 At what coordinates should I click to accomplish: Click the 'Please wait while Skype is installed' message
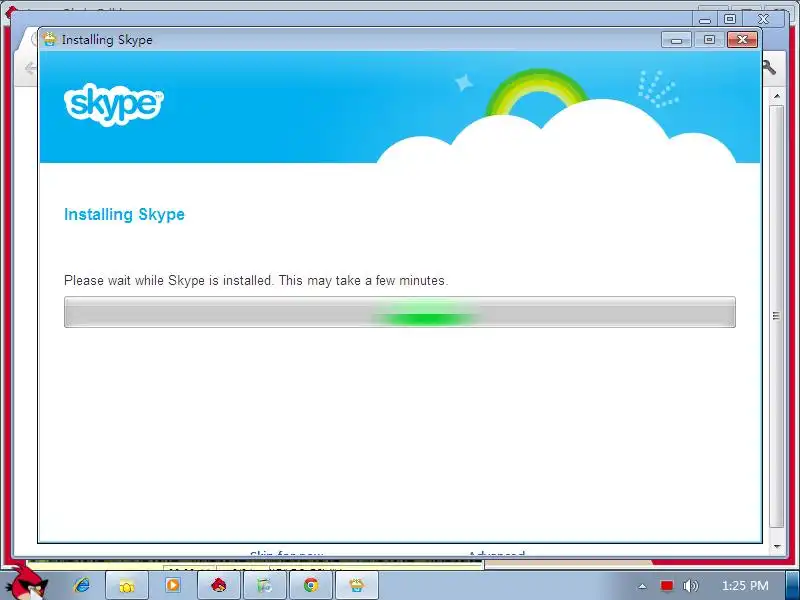[256, 281]
